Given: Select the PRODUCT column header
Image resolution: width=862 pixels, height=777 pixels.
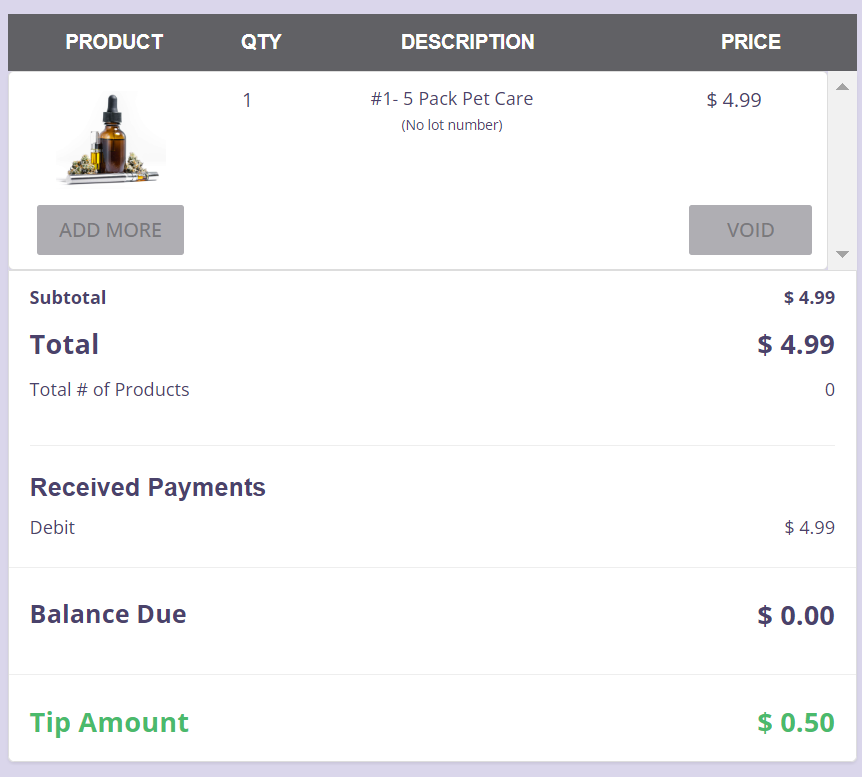Looking at the screenshot, I should click(x=114, y=42).
